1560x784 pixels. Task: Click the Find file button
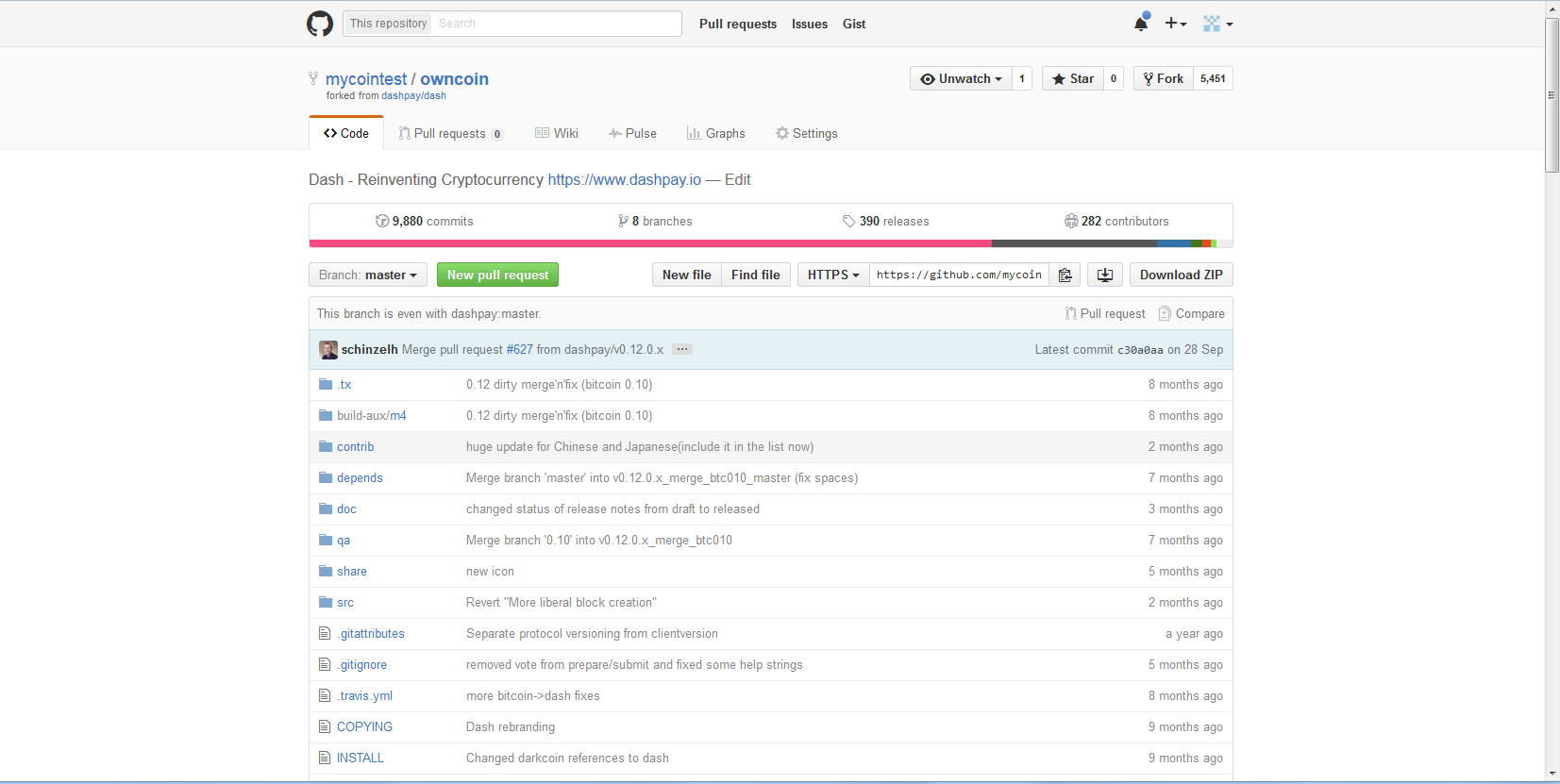[756, 275]
